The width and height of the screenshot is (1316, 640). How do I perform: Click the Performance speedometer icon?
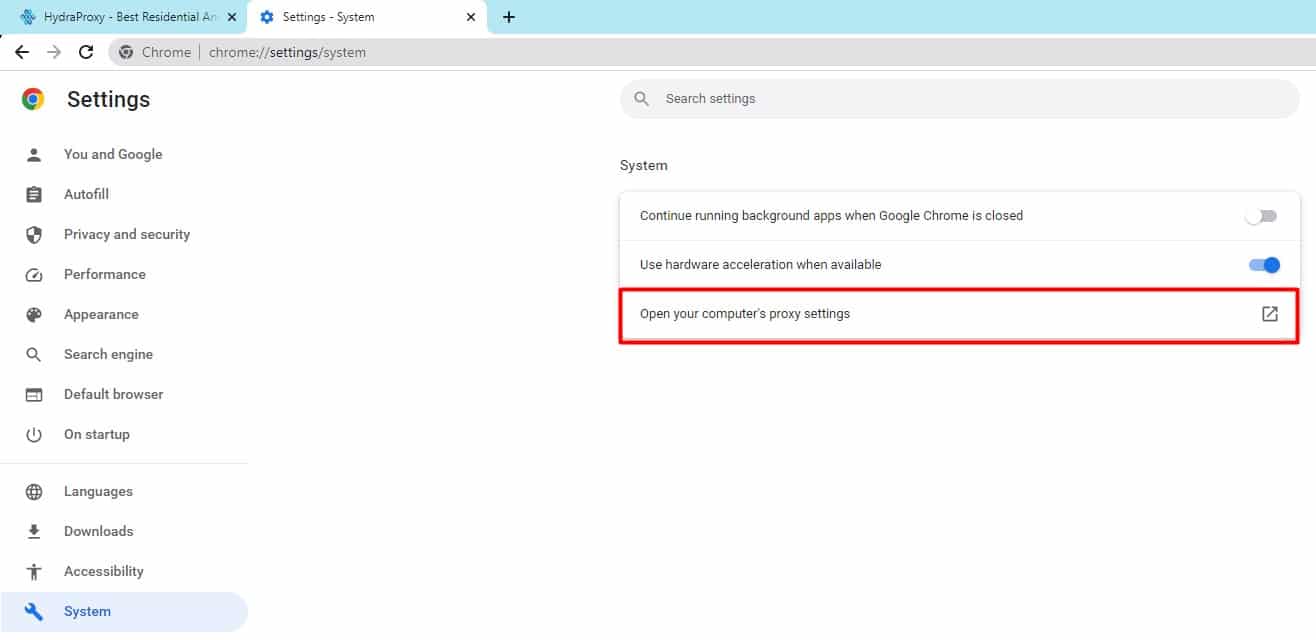click(x=35, y=274)
